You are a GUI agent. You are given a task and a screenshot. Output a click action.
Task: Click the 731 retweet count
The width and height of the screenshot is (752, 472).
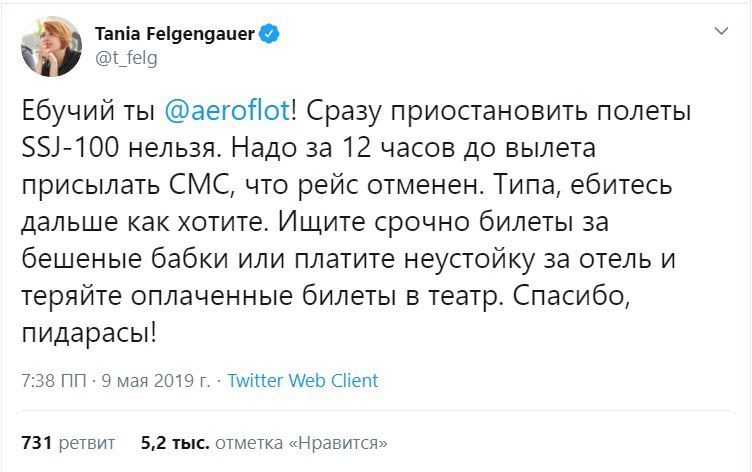[35, 442]
